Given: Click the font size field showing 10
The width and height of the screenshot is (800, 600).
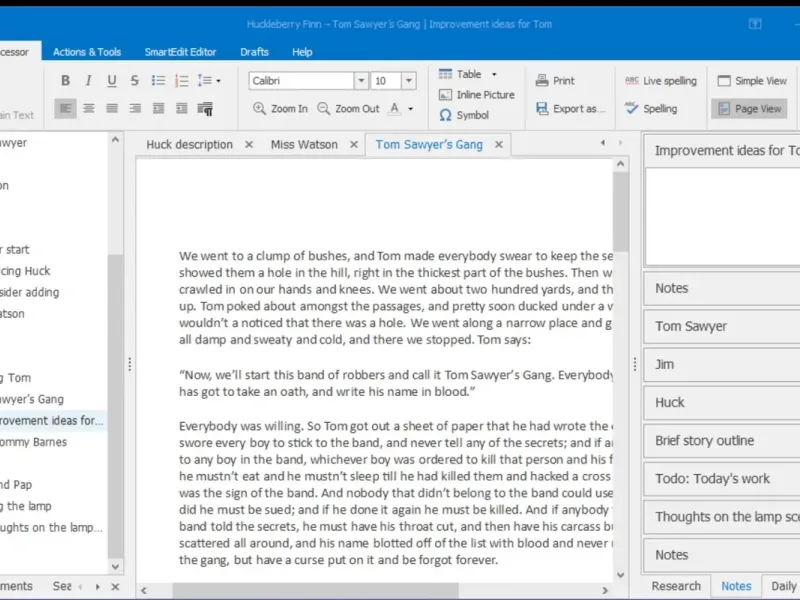Looking at the screenshot, I should pos(386,81).
